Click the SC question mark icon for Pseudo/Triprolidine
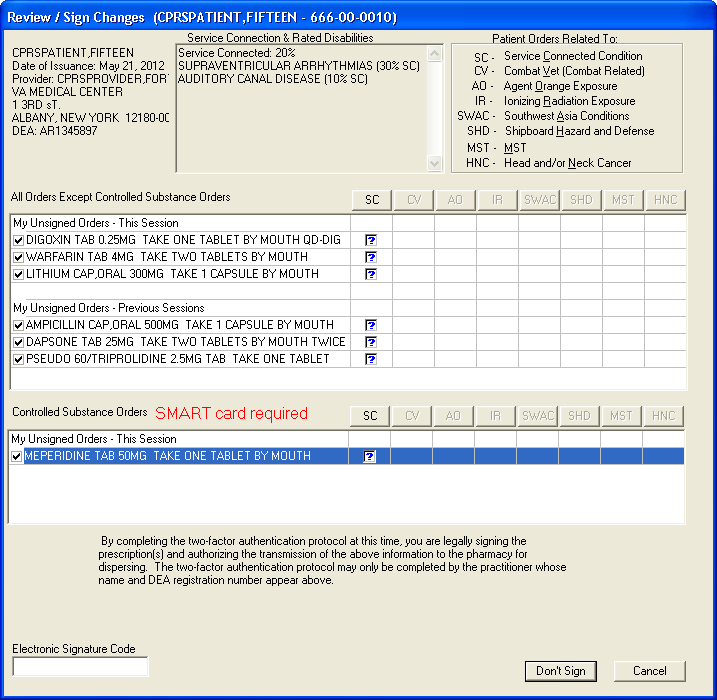The height and width of the screenshot is (700, 717). pos(371,359)
